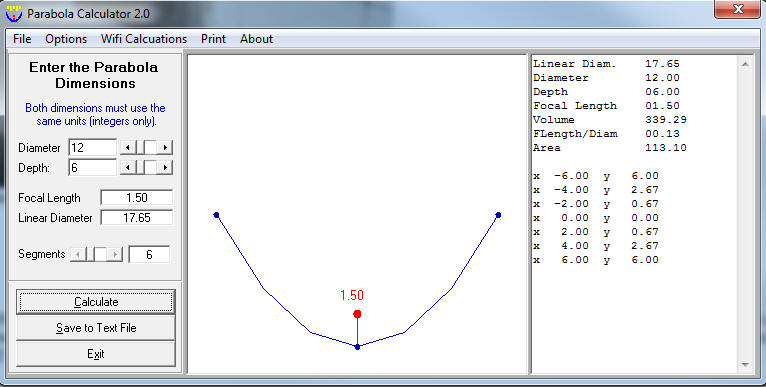Click the Diameter 12.00 result line
Image resolution: width=766 pixels, height=387 pixels.
tap(606, 78)
